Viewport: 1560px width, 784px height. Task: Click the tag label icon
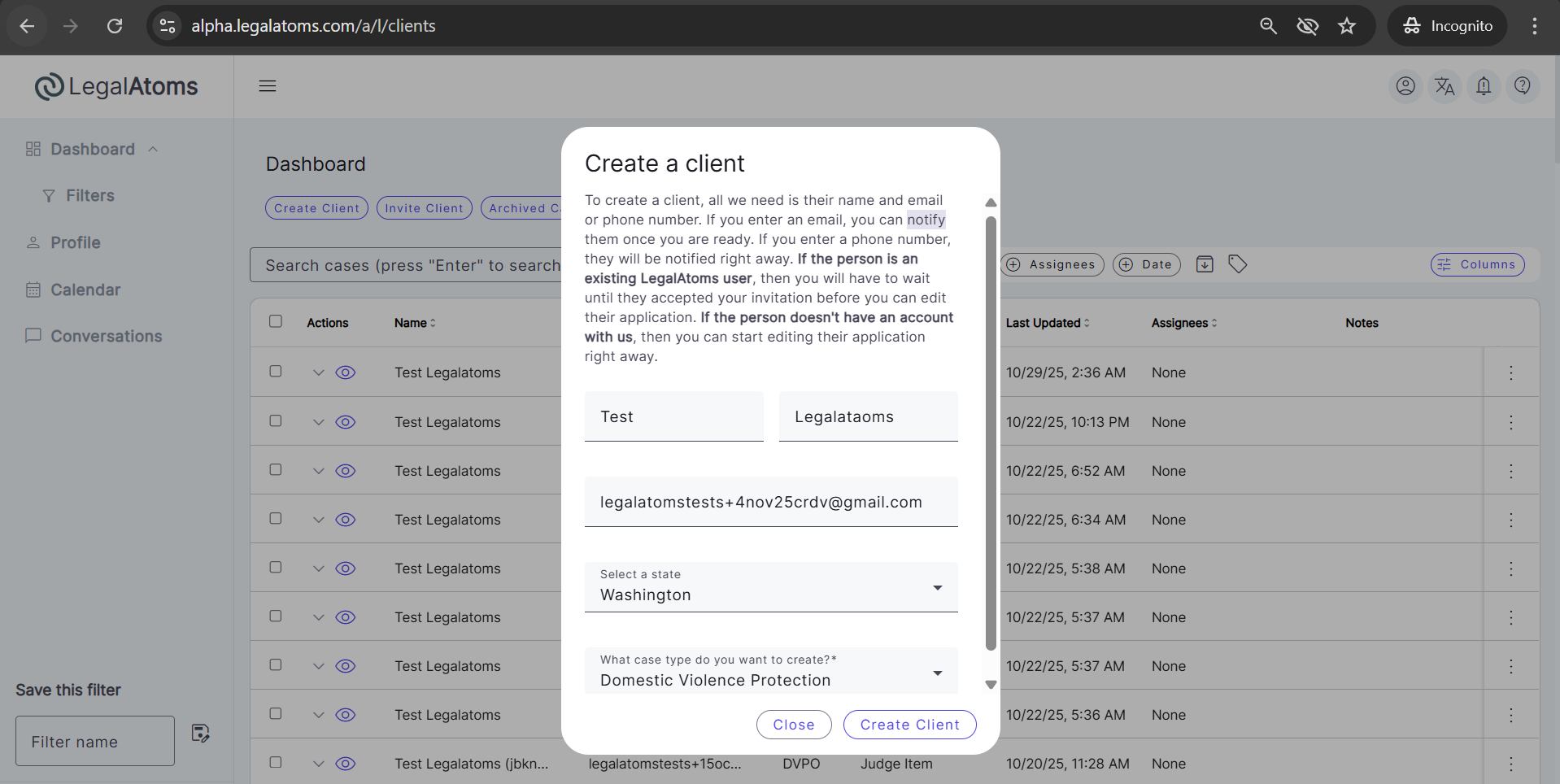tap(1237, 264)
